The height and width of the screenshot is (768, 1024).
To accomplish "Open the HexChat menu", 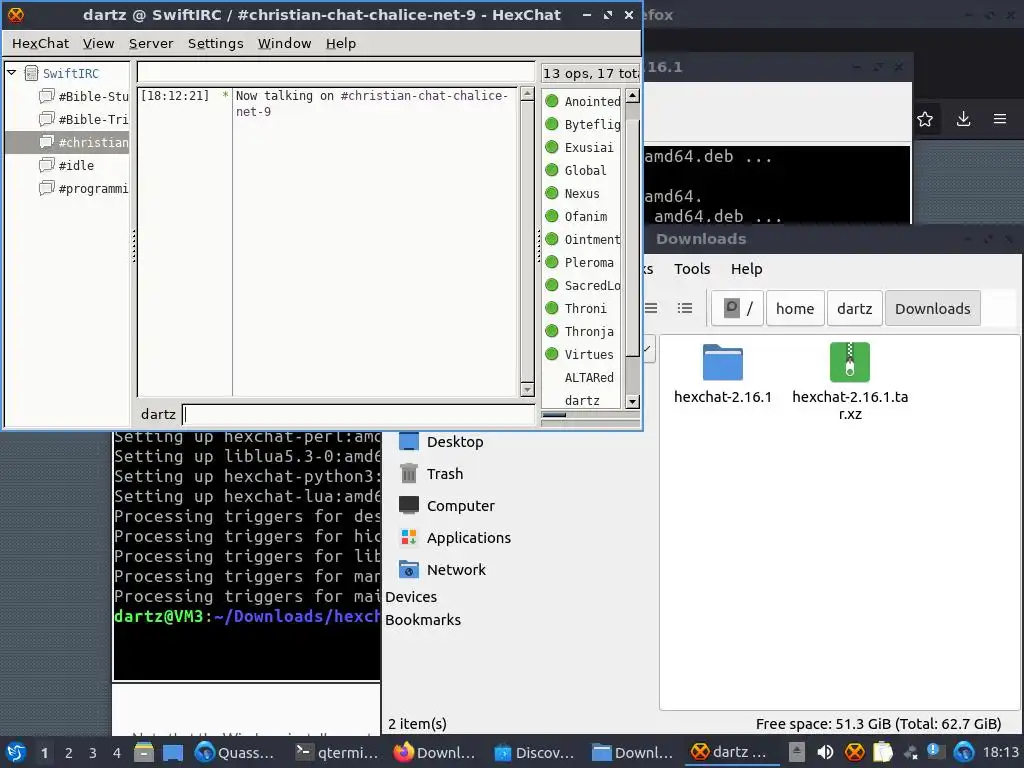I will point(40,43).
